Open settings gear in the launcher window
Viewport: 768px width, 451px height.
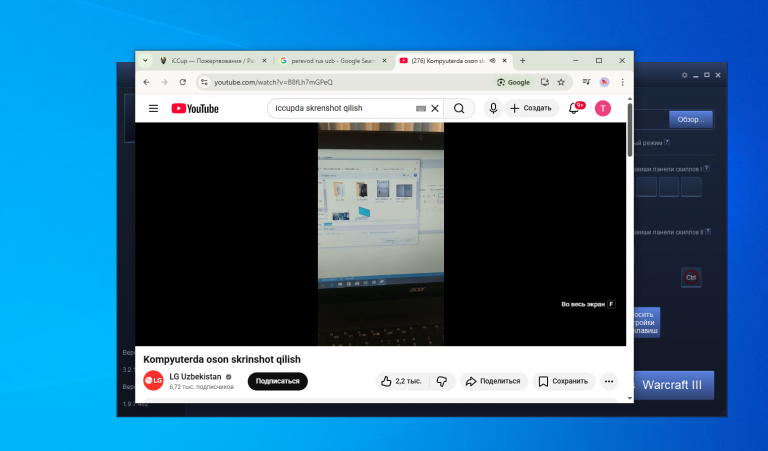[684, 75]
